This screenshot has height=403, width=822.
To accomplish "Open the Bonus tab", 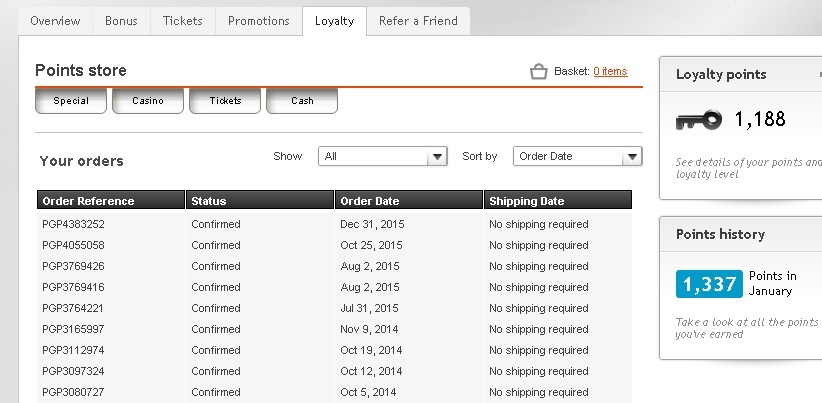I will click(x=121, y=21).
